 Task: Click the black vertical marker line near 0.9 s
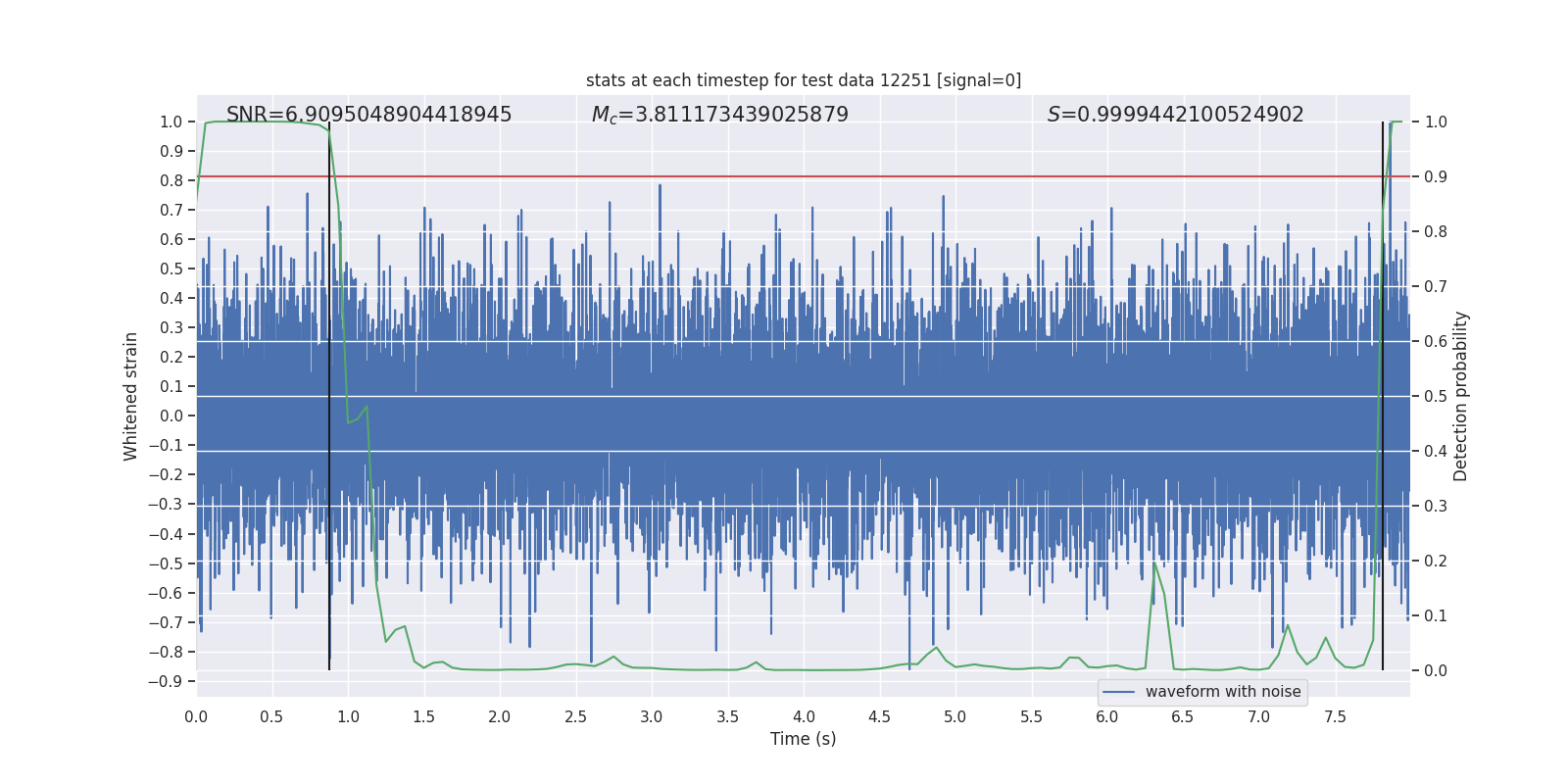(329, 392)
